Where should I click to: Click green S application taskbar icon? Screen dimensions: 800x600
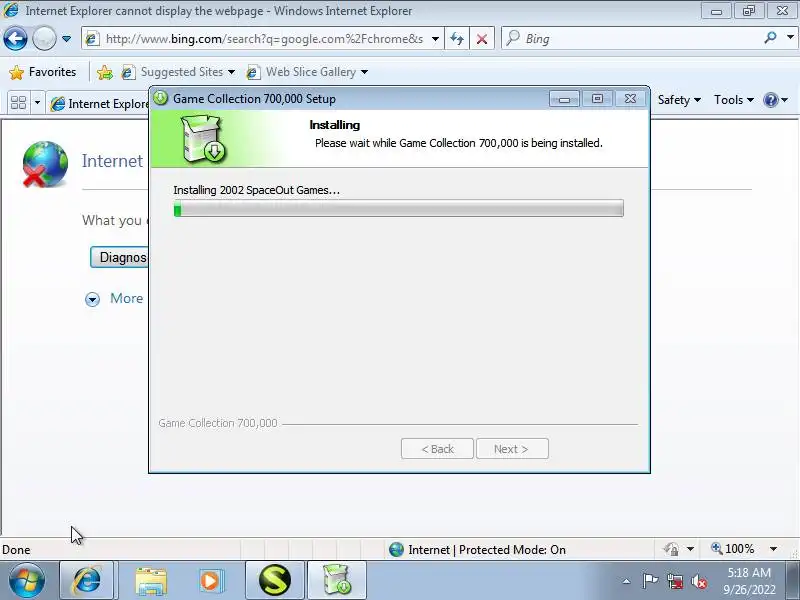274,580
